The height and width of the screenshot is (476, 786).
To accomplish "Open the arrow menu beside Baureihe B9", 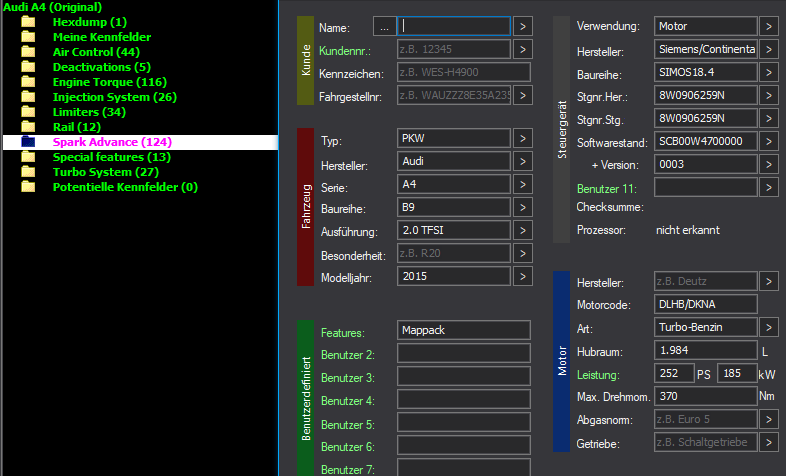I will [x=523, y=207].
